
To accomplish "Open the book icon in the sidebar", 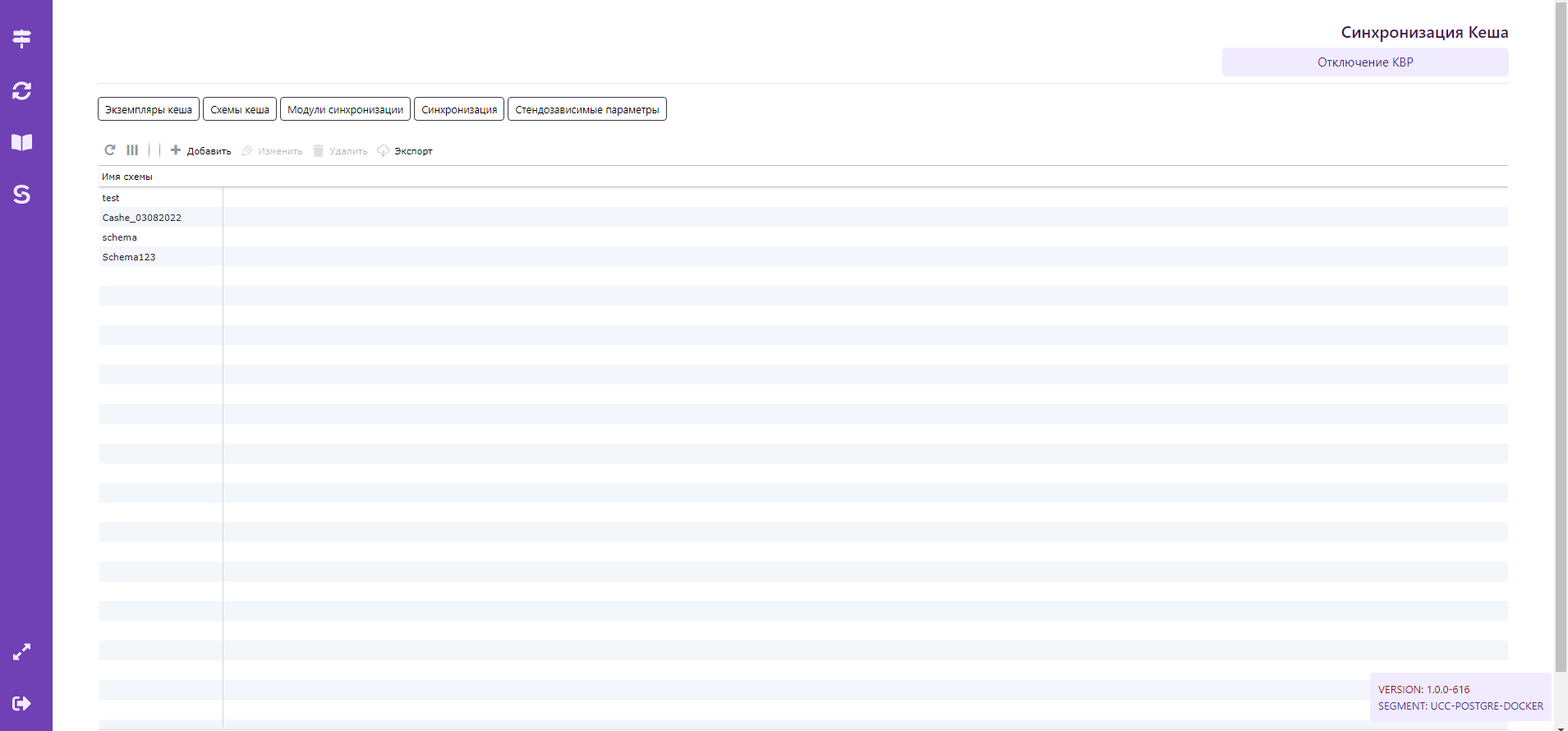I will pyautogui.click(x=22, y=142).
